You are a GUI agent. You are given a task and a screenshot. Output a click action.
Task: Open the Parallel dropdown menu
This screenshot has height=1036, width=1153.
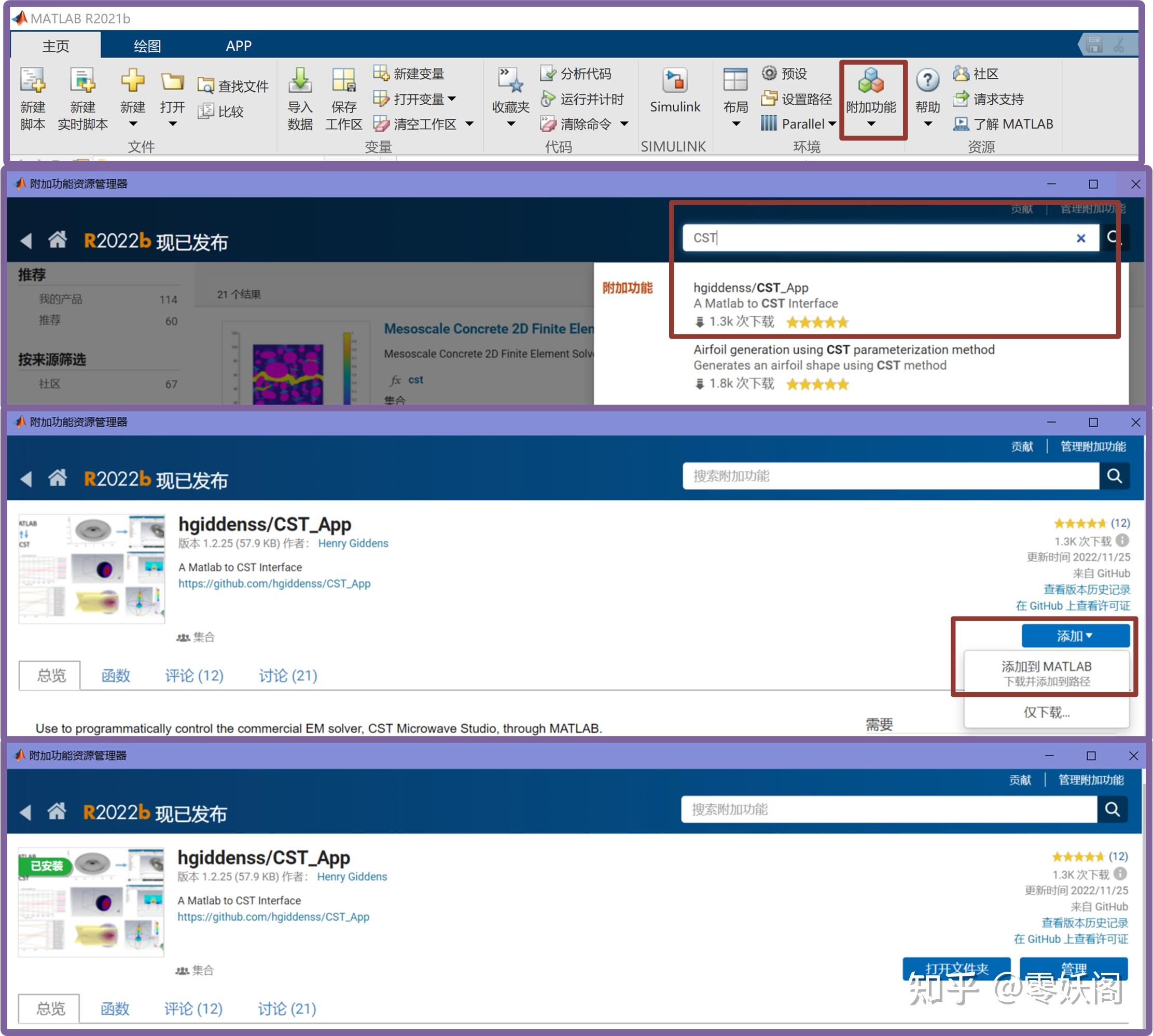tap(832, 124)
